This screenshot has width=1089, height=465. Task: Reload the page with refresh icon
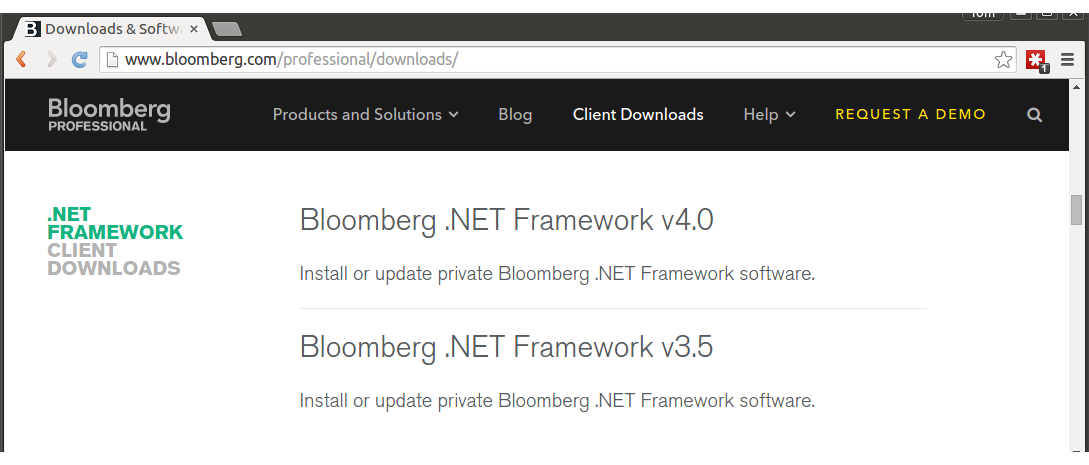[x=80, y=60]
